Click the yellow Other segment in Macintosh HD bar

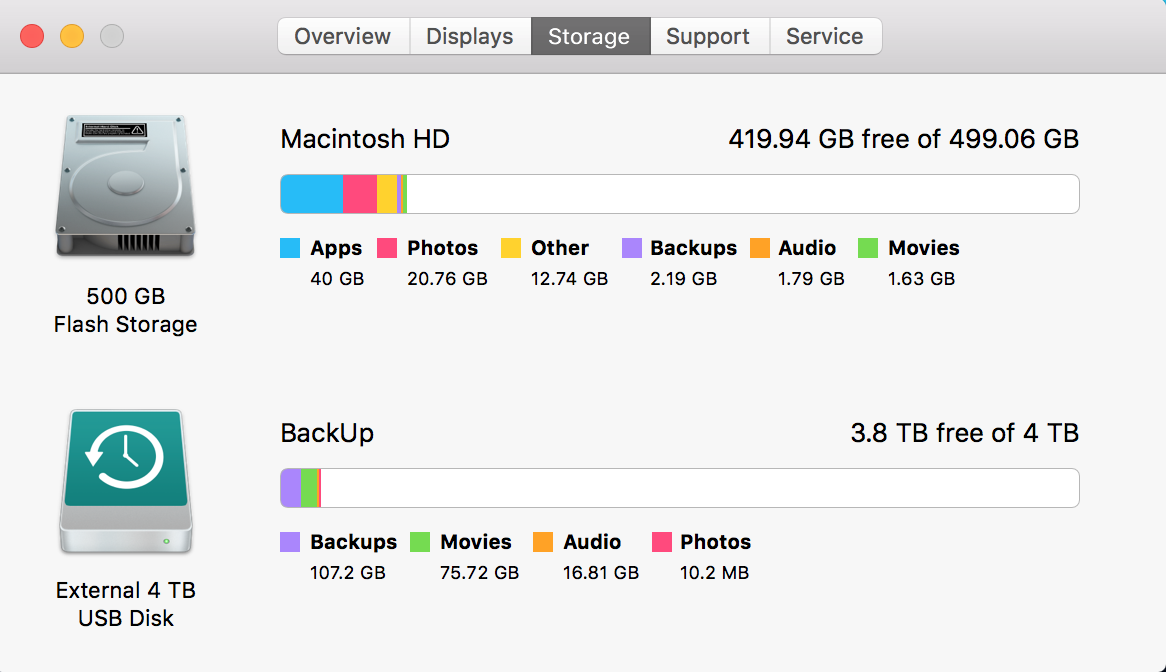[x=387, y=194]
